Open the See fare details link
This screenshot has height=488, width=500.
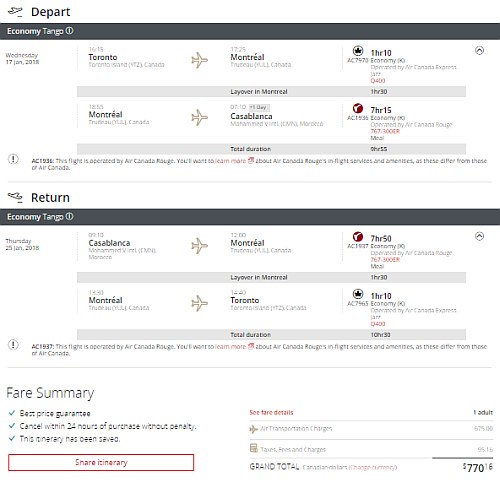click(271, 412)
